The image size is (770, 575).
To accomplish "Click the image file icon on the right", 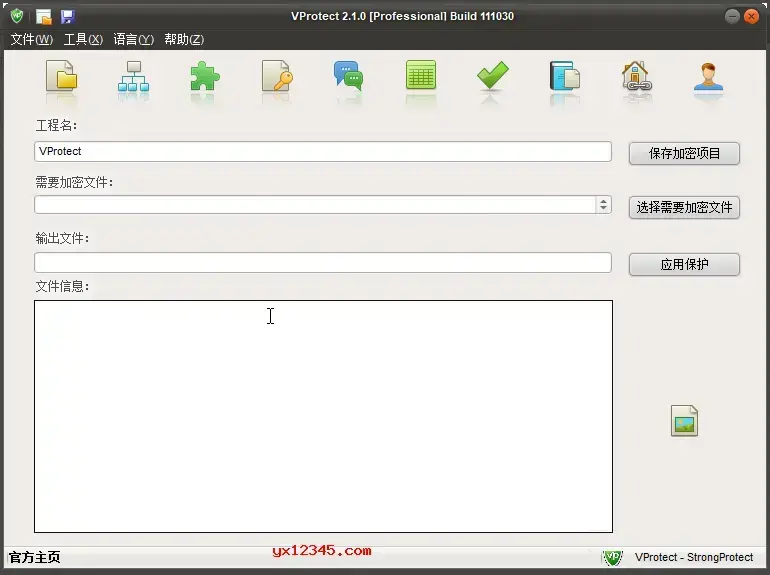I will click(685, 421).
